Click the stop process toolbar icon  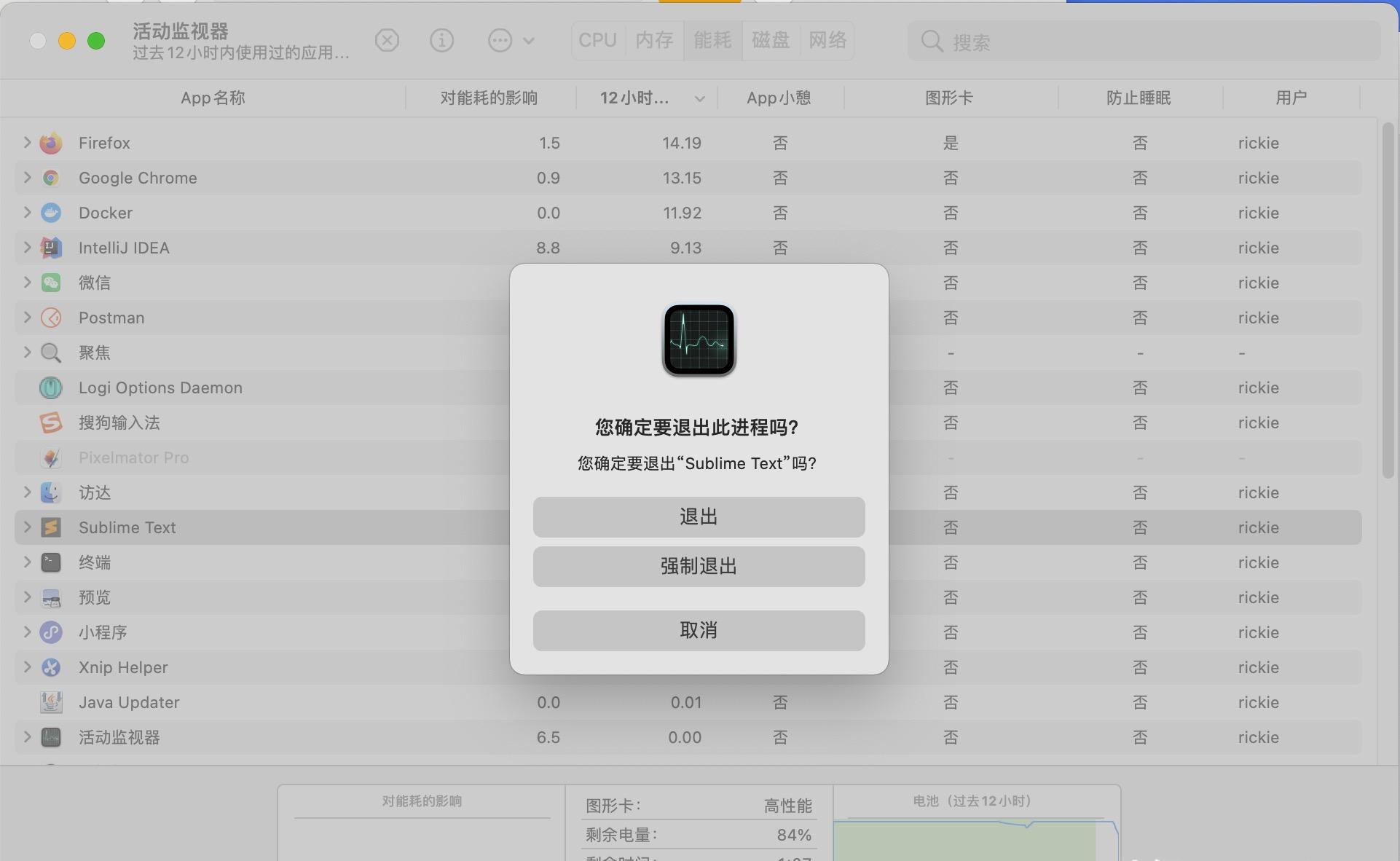pyautogui.click(x=387, y=40)
